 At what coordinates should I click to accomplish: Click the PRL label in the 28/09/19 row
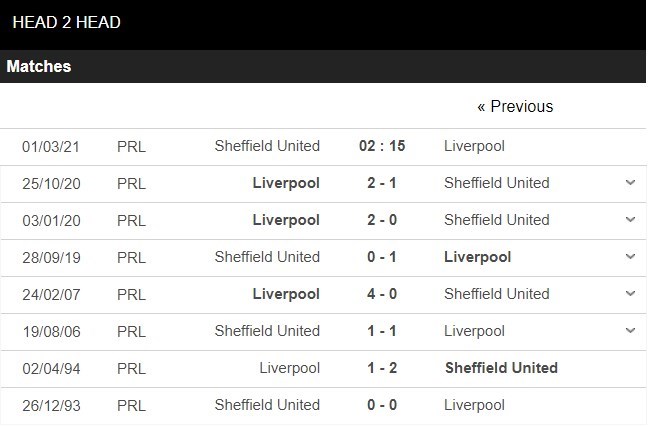[131, 257]
